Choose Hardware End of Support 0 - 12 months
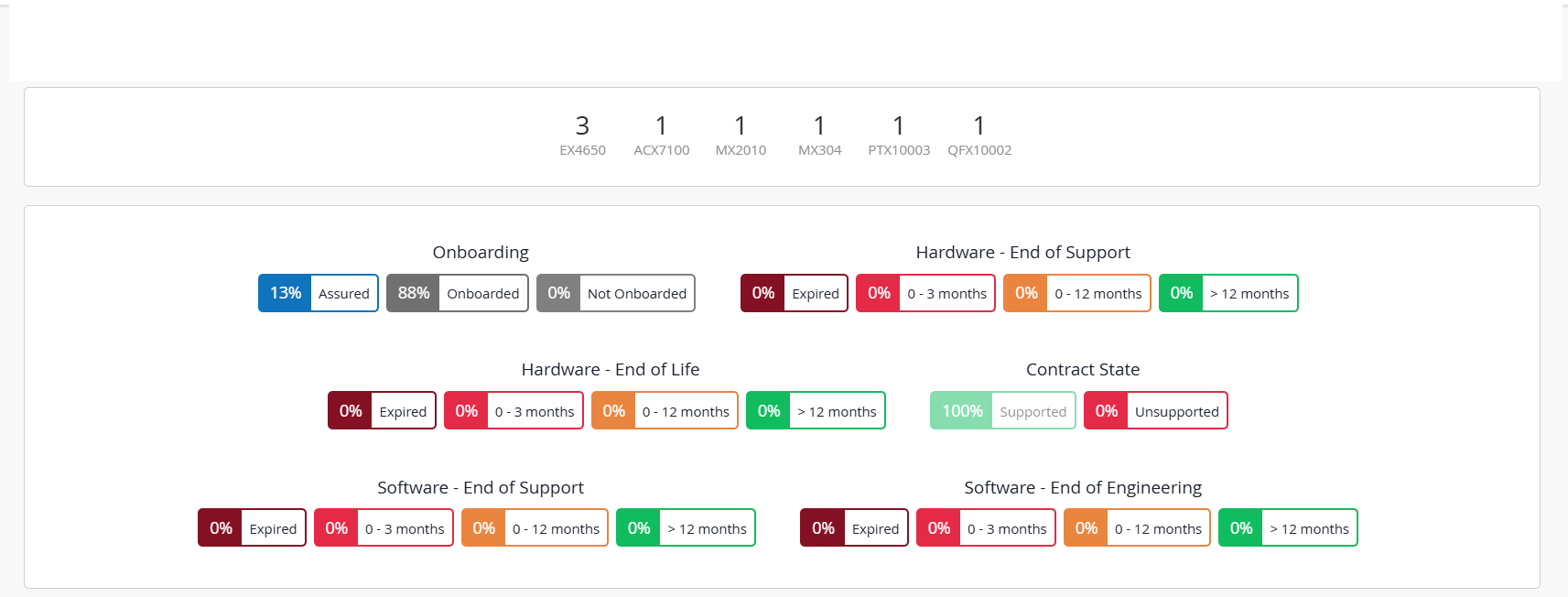The height and width of the screenshot is (597, 1568). point(1076,293)
